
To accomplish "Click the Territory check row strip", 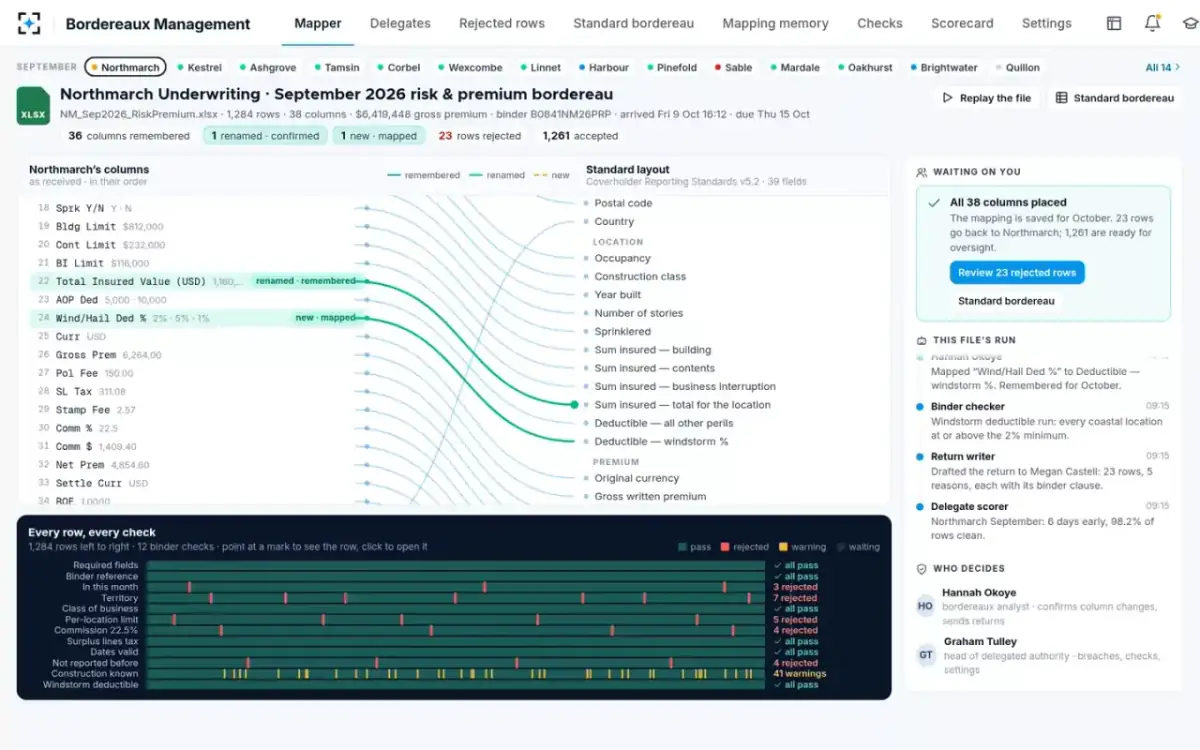I will pos(456,598).
